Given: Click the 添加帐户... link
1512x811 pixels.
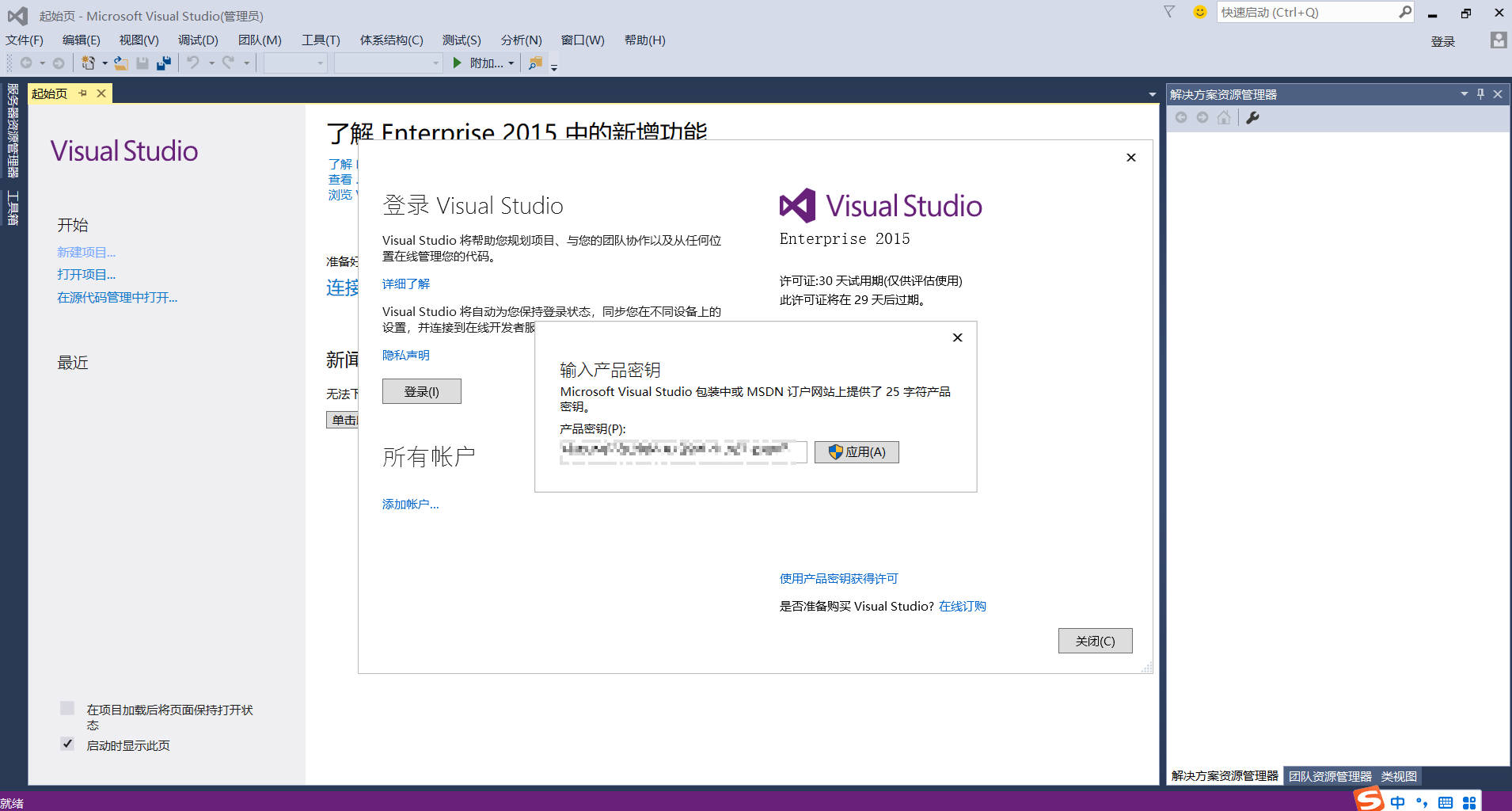Looking at the screenshot, I should coord(410,504).
